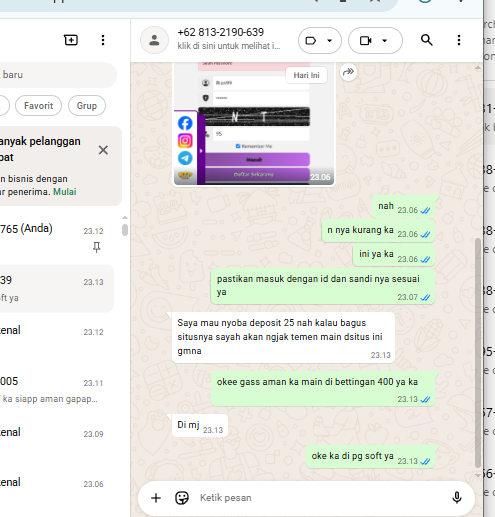Image resolution: width=495 pixels, height=517 pixels.
Task: Click the Telegram icon in the screenshot image
Action: point(185,158)
